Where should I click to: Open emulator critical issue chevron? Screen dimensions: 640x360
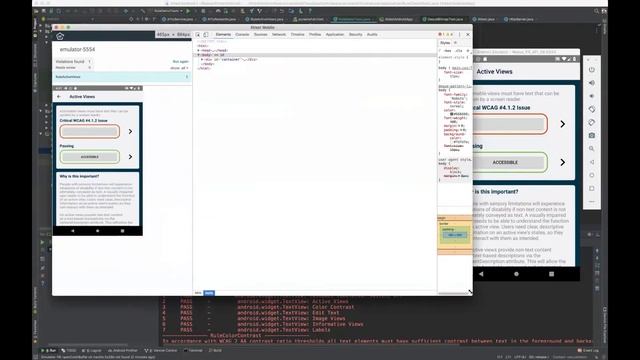click(x=562, y=124)
